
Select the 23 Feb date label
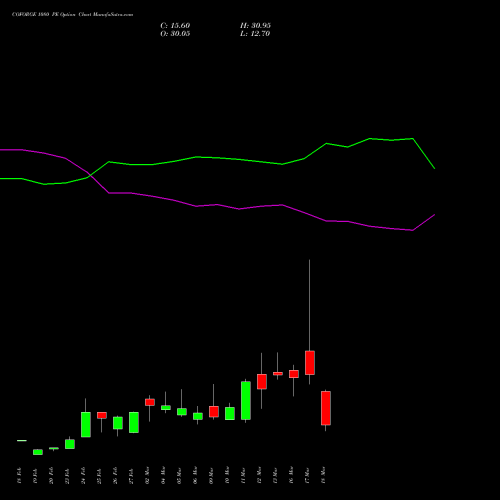(67, 476)
